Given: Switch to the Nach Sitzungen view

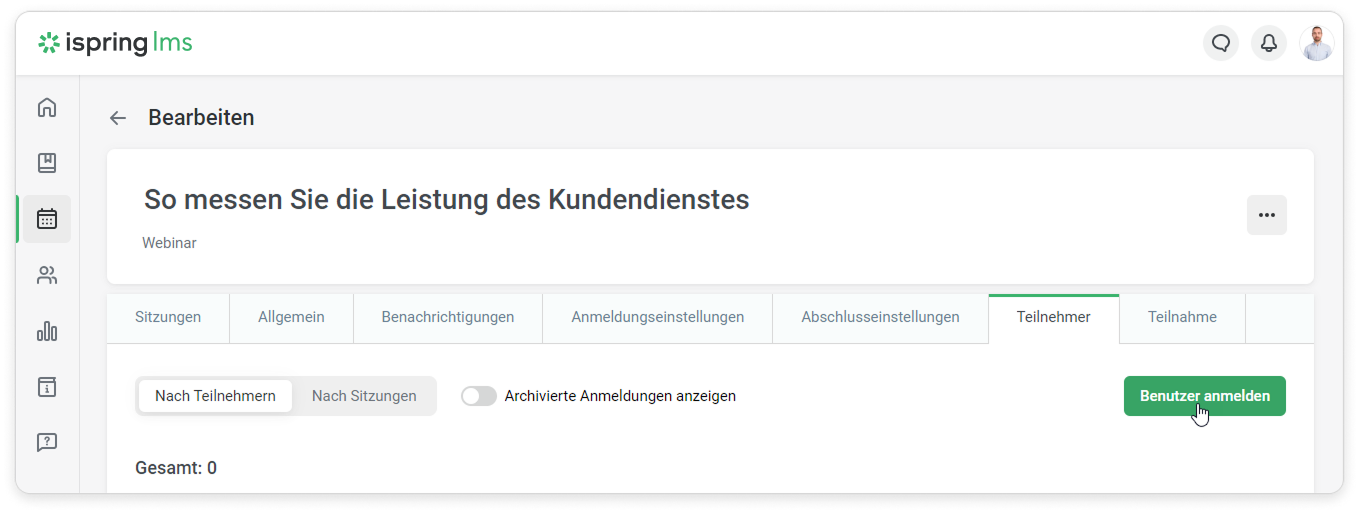Looking at the screenshot, I should 364,396.
